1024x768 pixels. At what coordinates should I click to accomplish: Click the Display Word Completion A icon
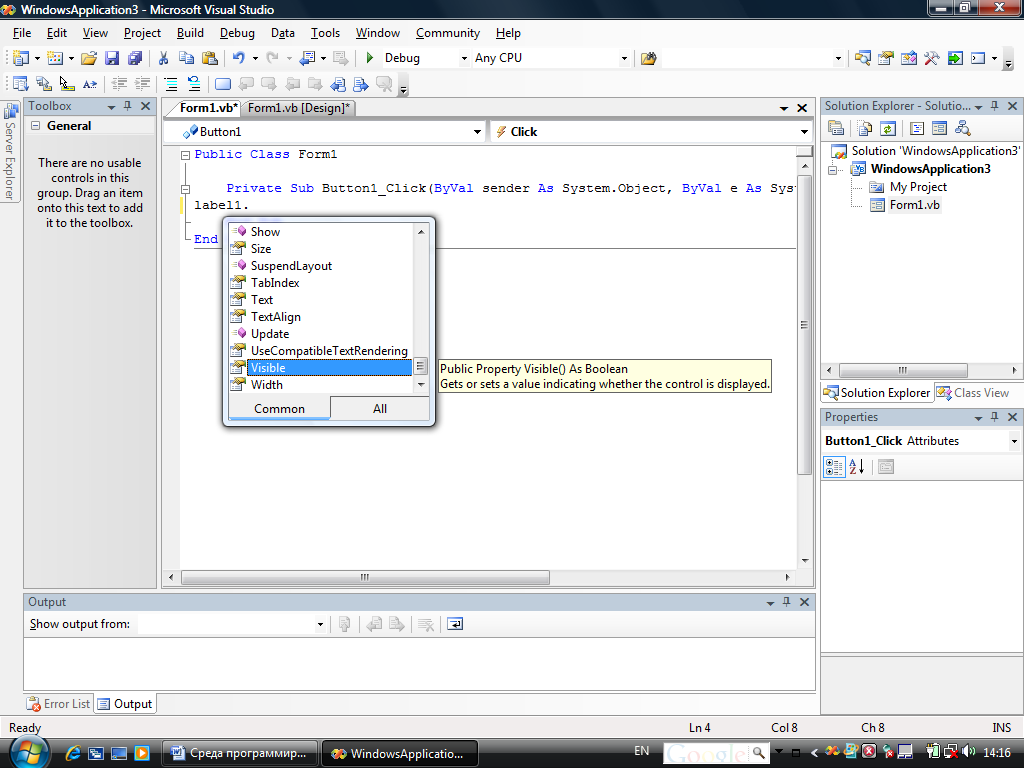pyautogui.click(x=90, y=84)
